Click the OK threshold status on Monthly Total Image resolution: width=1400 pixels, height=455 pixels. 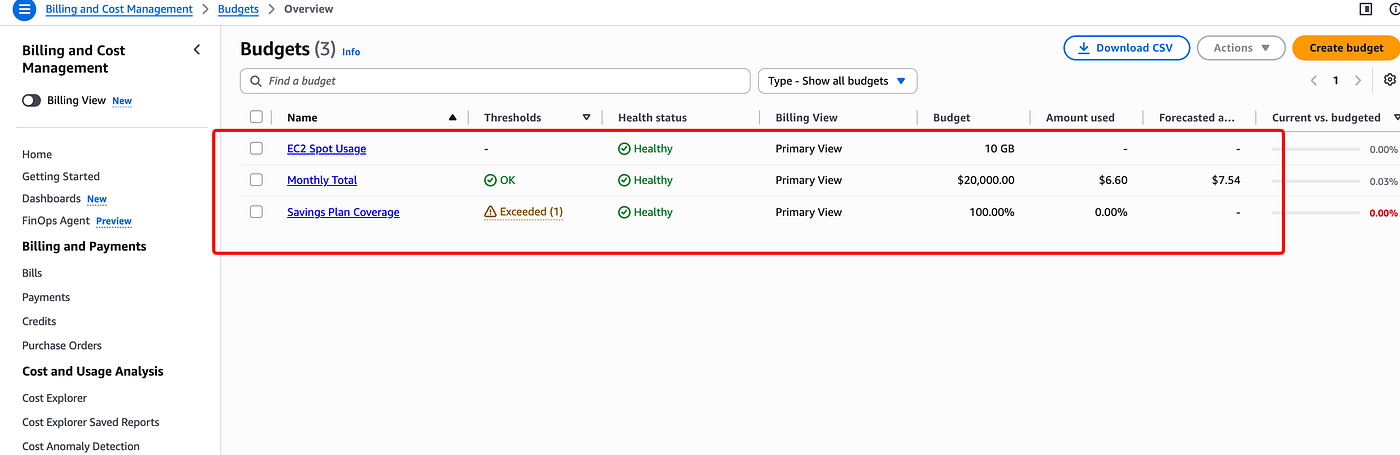coord(500,180)
